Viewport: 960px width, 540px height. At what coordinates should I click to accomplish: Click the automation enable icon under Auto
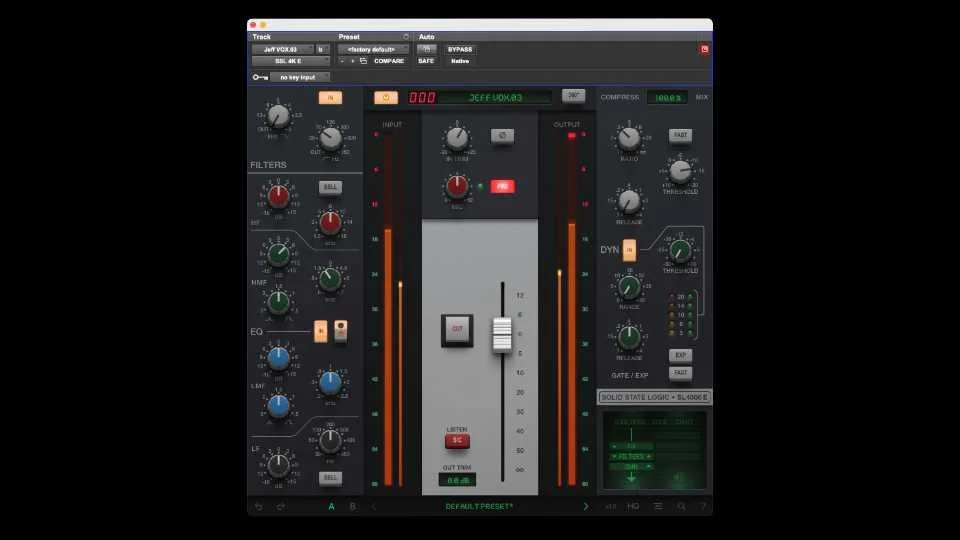(427, 49)
